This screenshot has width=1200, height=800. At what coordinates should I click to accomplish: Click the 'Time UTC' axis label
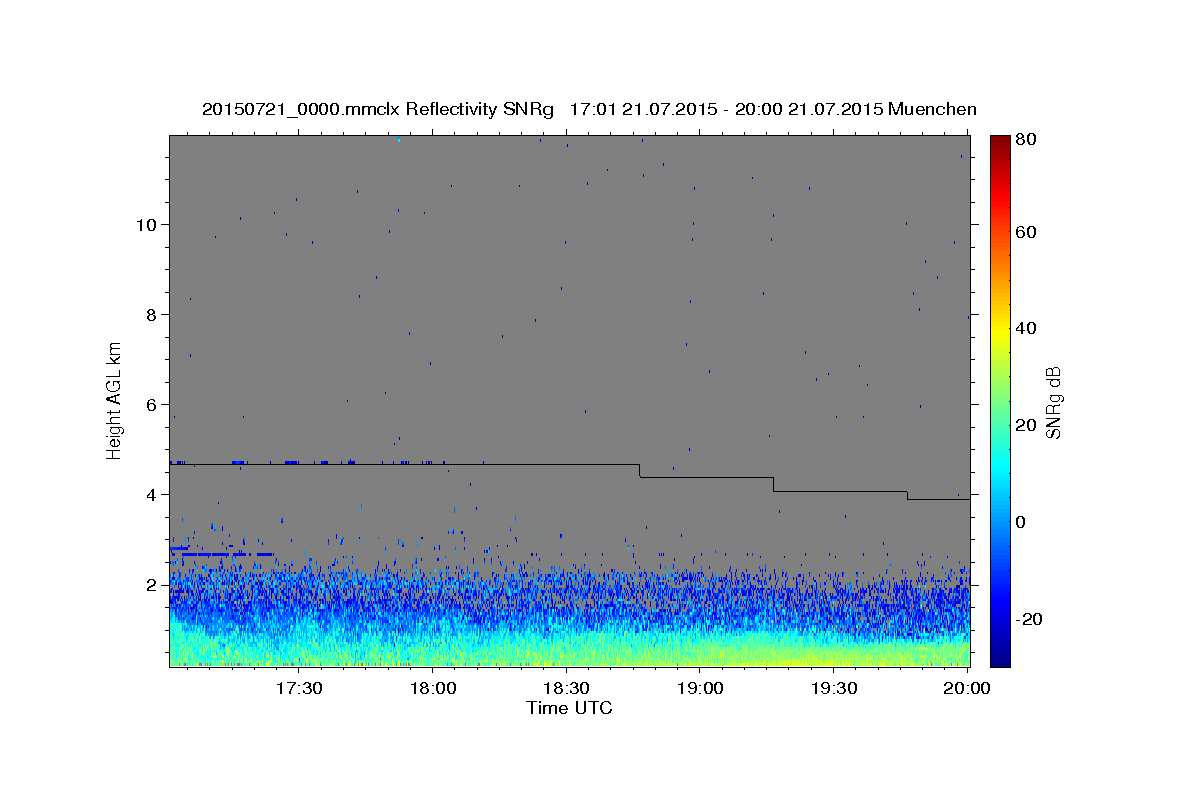tap(569, 708)
